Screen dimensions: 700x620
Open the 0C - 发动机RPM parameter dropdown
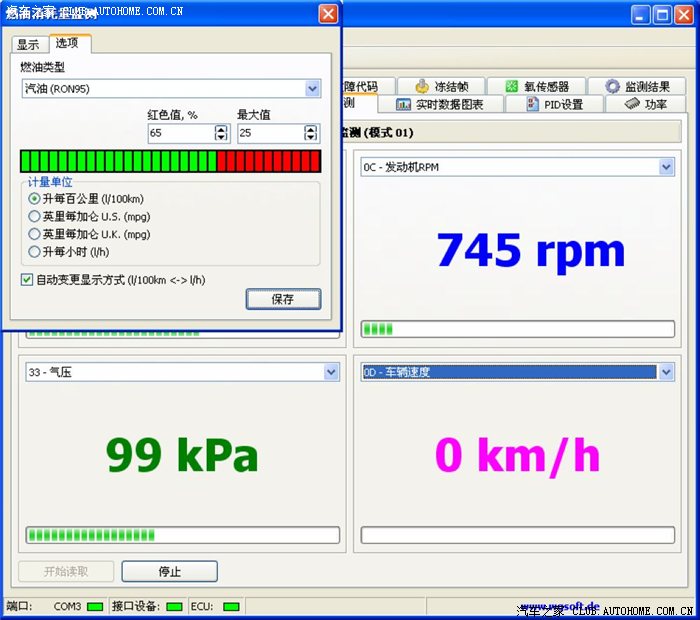tap(667, 167)
